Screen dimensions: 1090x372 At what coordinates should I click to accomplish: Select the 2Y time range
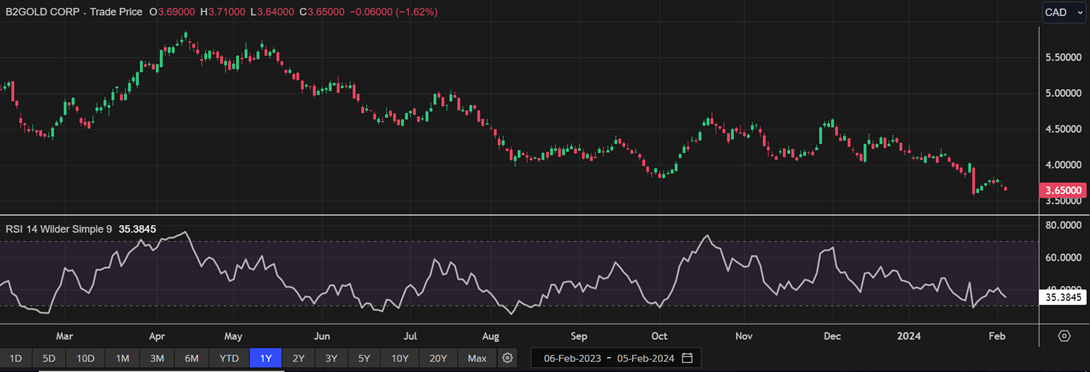(298, 358)
